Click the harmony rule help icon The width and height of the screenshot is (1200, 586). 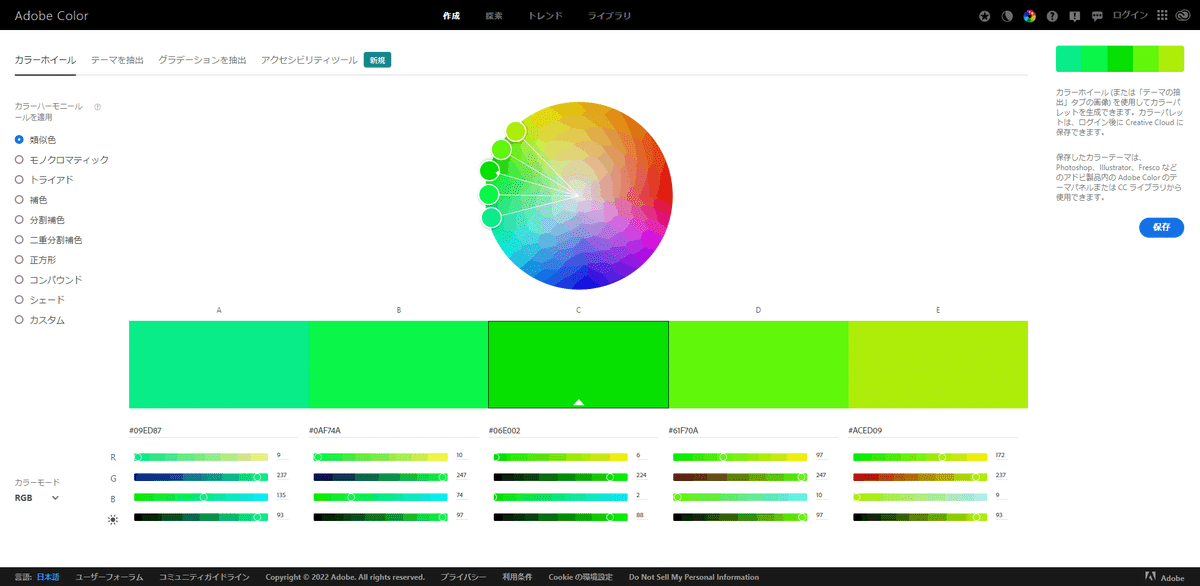(97, 106)
